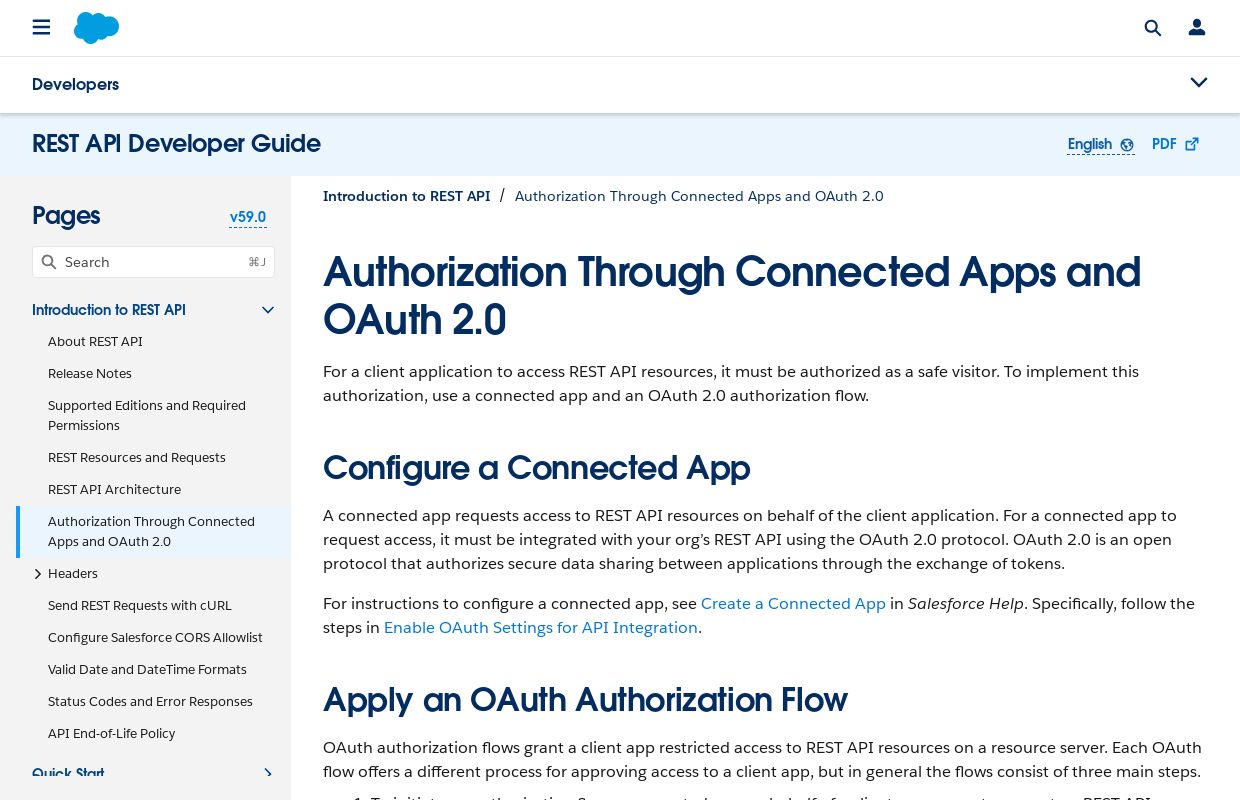The image size is (1240, 800).
Task: Click the globe icon beside English
Action: pos(1127,145)
